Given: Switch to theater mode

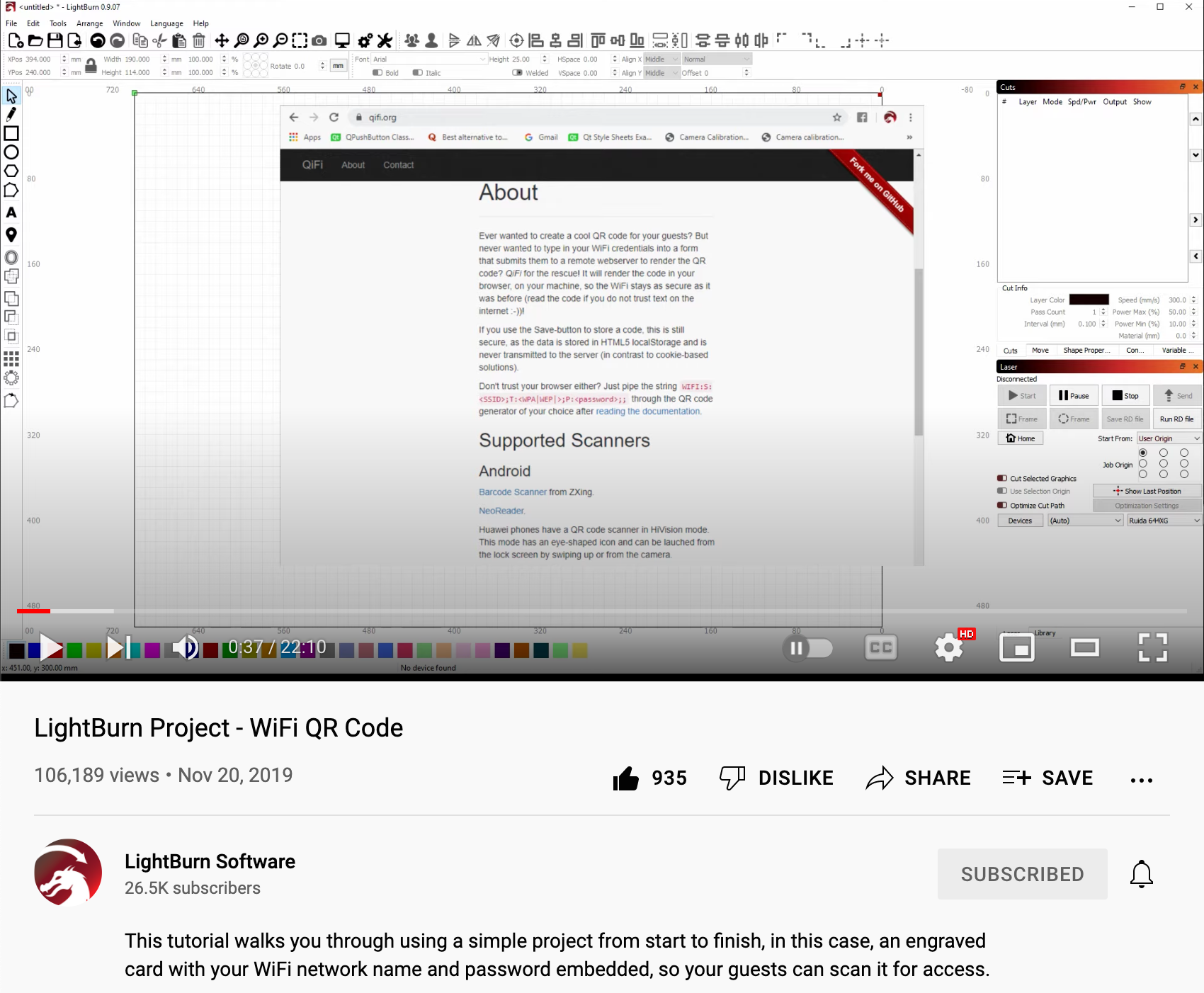Looking at the screenshot, I should click(x=1084, y=647).
